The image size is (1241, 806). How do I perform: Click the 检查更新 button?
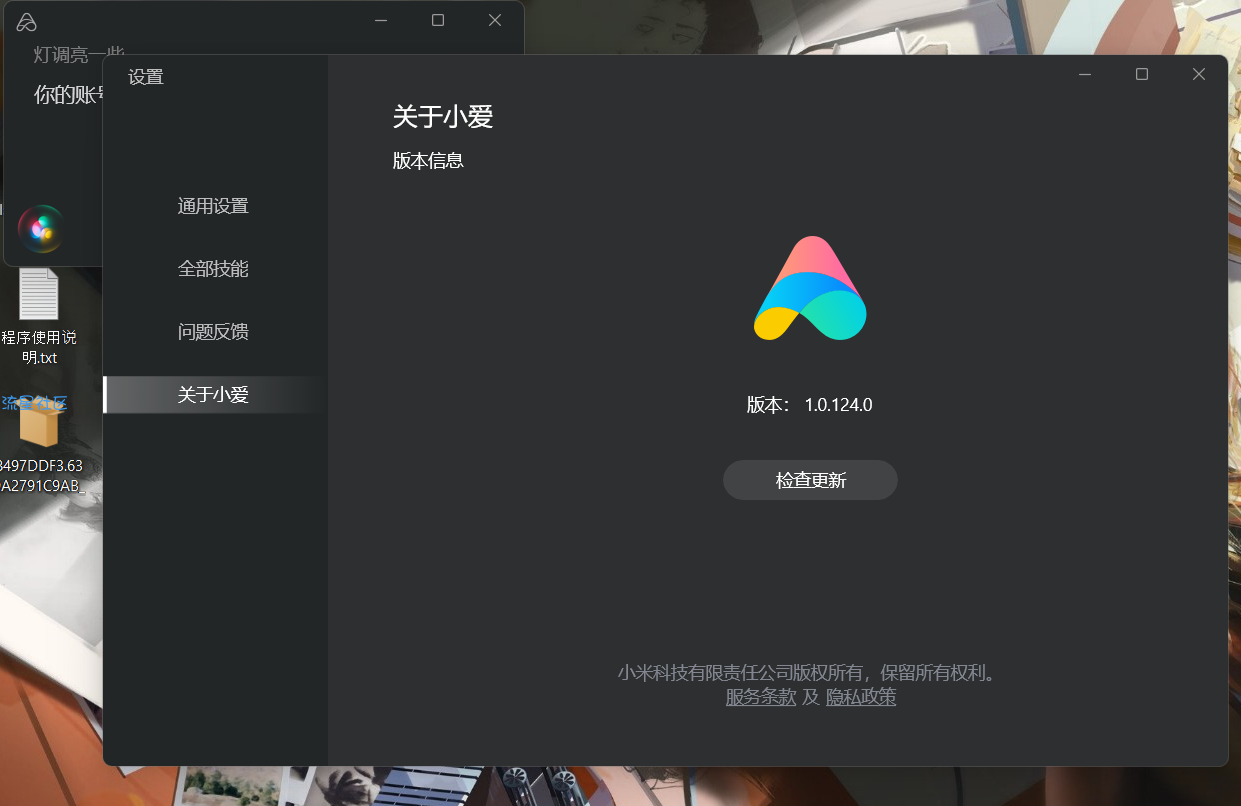tap(810, 480)
